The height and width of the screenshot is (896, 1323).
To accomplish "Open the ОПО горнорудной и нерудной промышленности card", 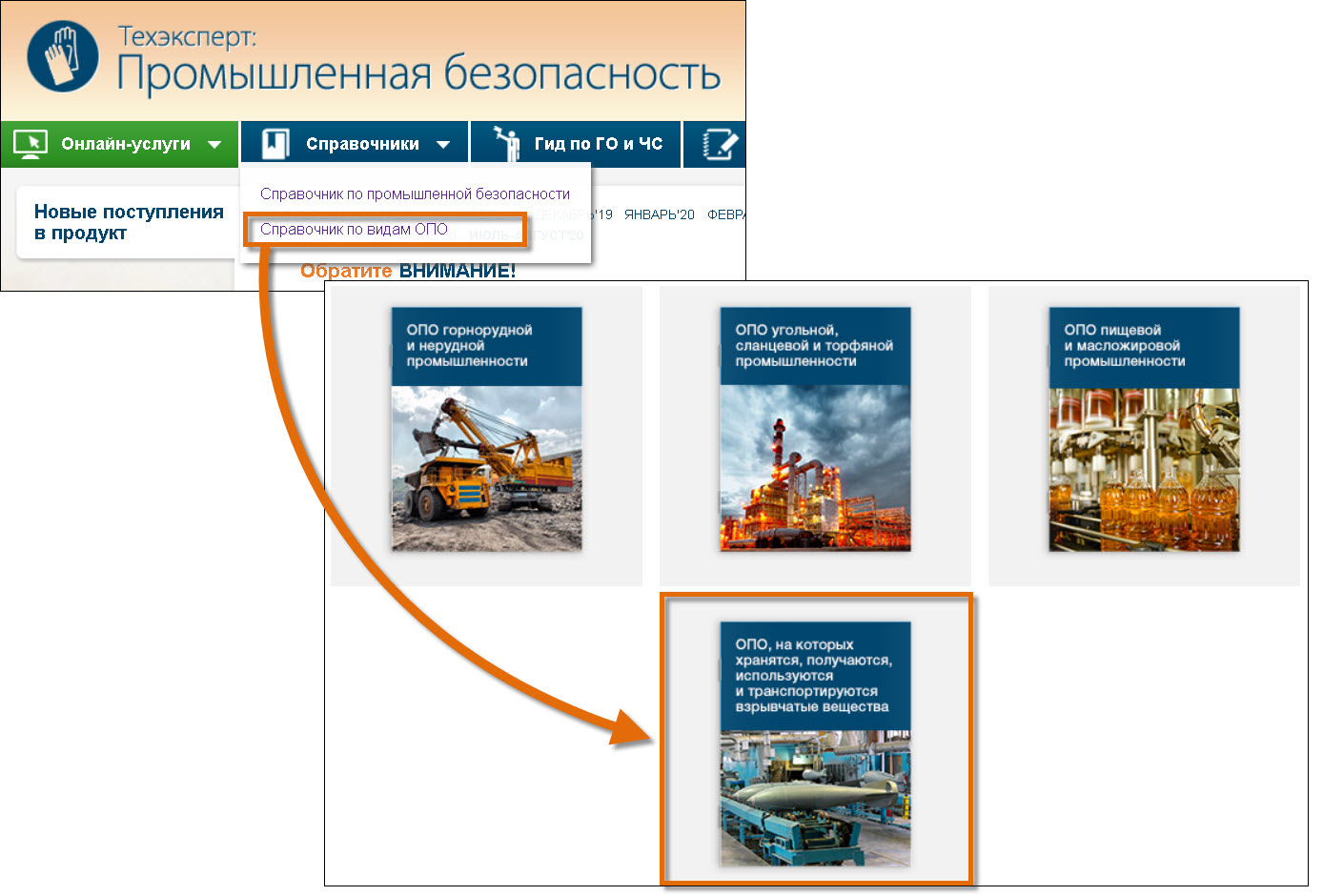I will point(486,429).
